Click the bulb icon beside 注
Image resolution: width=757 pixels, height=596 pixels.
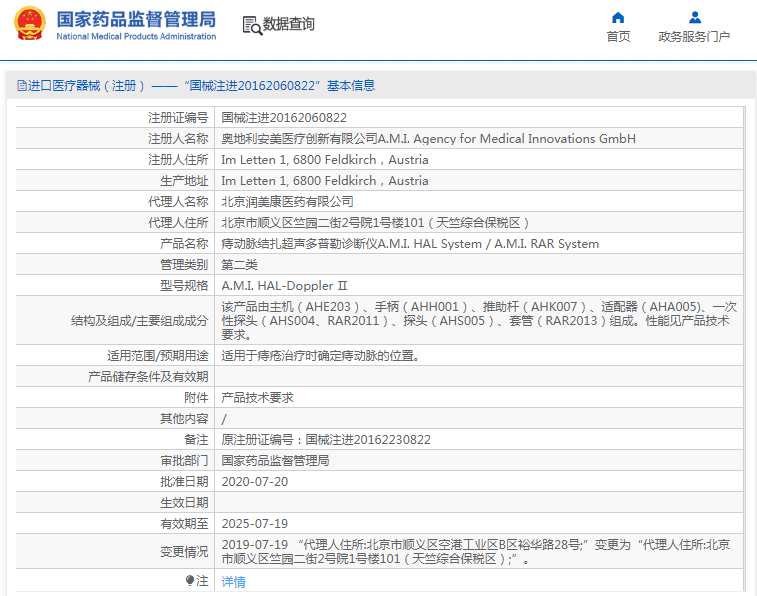(x=190, y=580)
